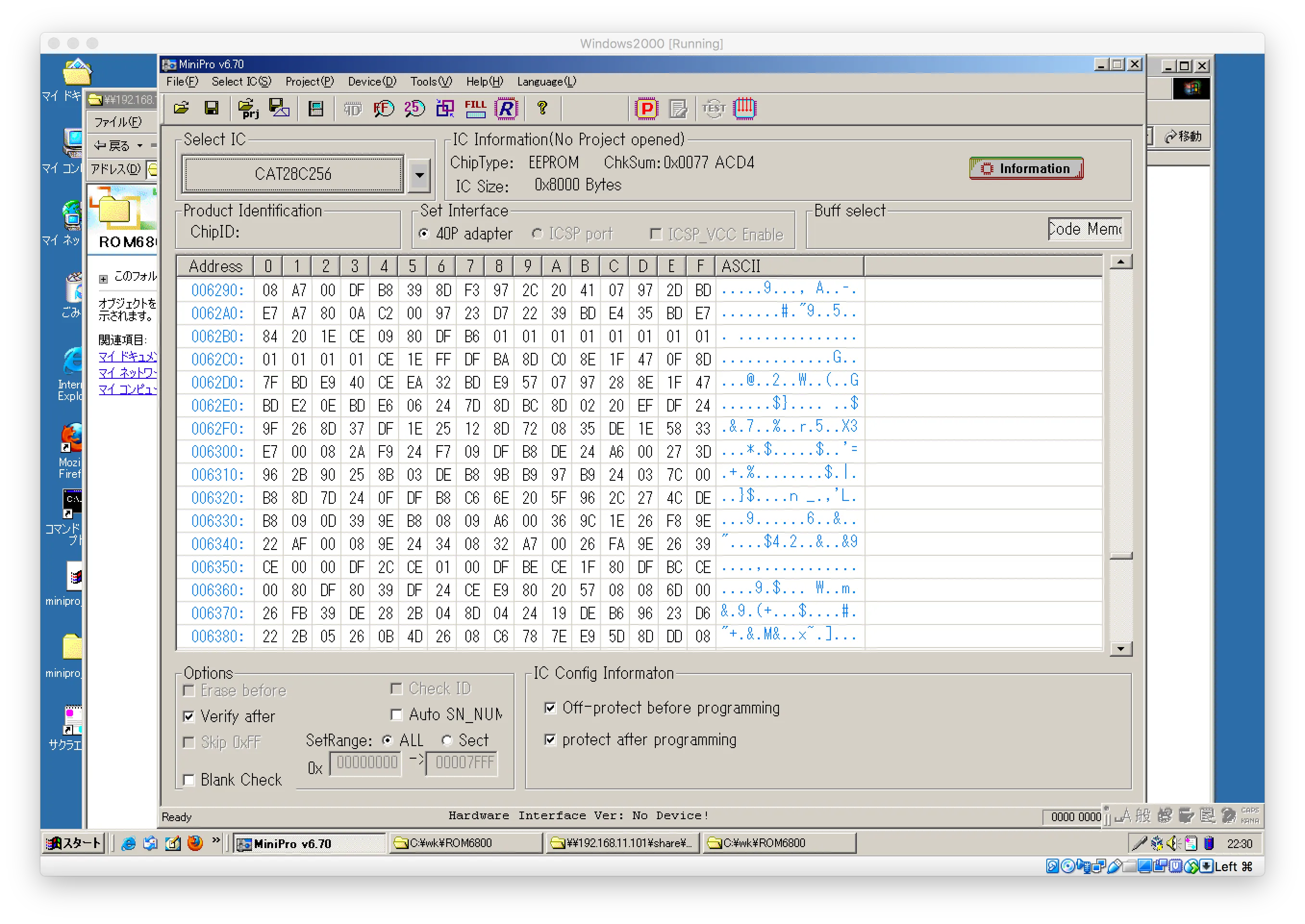Click the hex view scroll down arrow
The image size is (1305, 924).
pos(1121,649)
